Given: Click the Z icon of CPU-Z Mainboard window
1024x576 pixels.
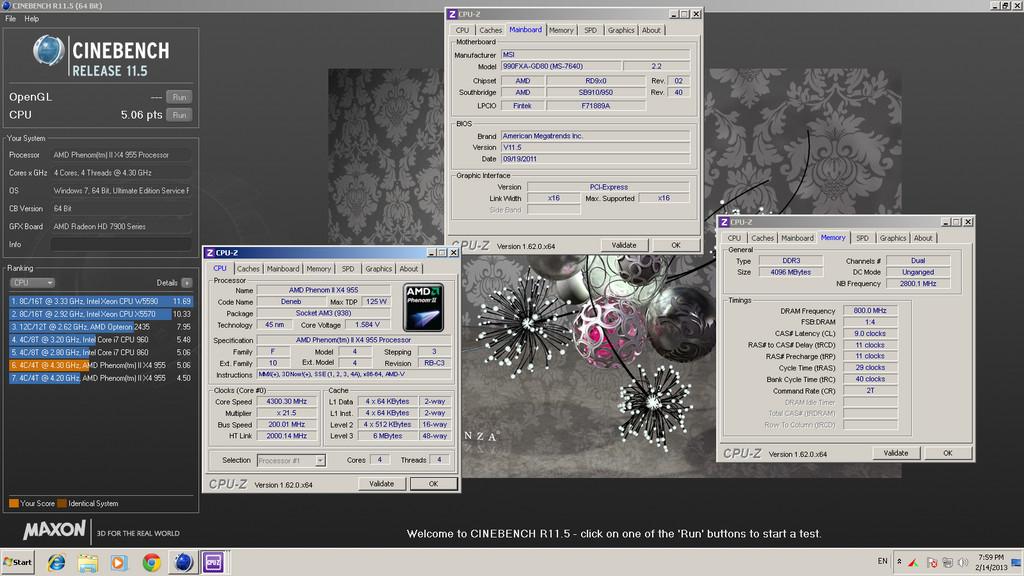Looking at the screenshot, I should click(452, 14).
